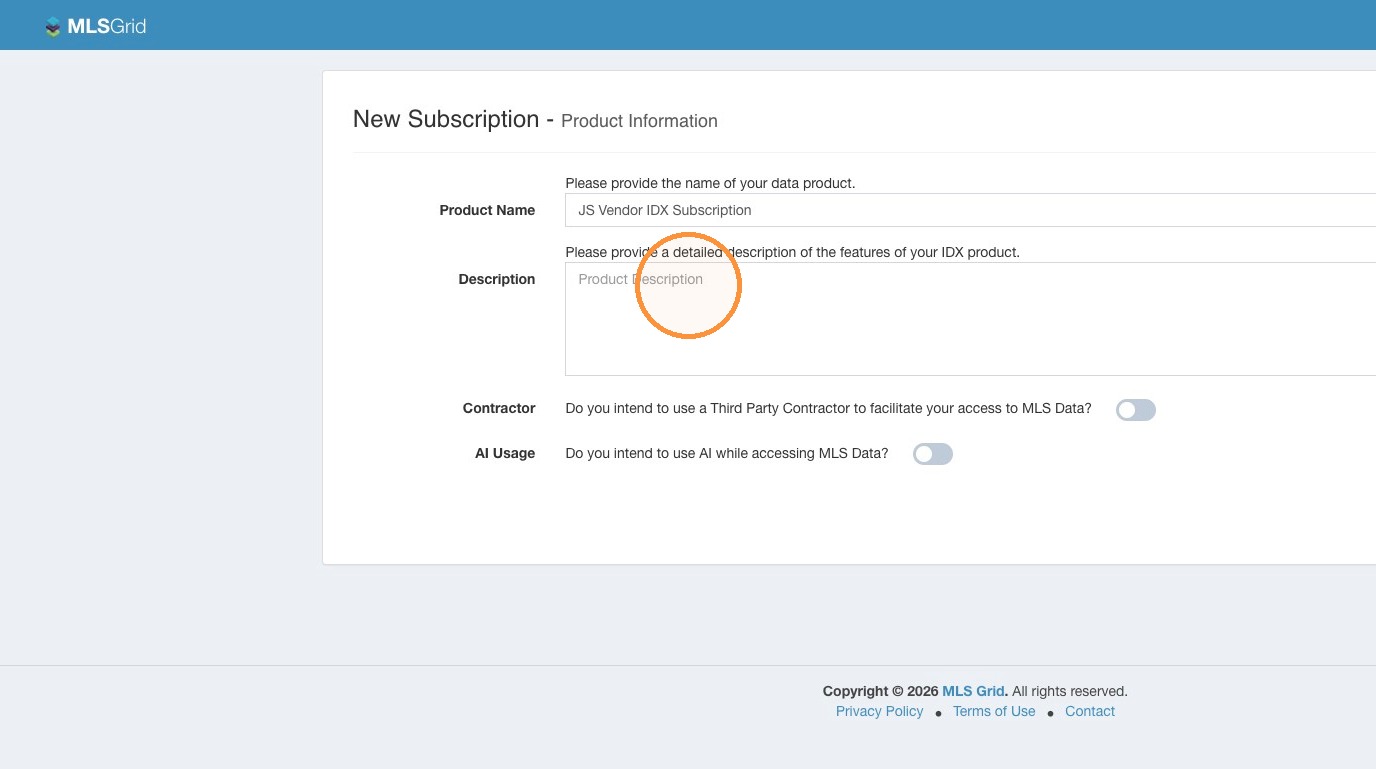Focus the Product Name input field
This screenshot has height=769, width=1376.
[x=970, y=210]
